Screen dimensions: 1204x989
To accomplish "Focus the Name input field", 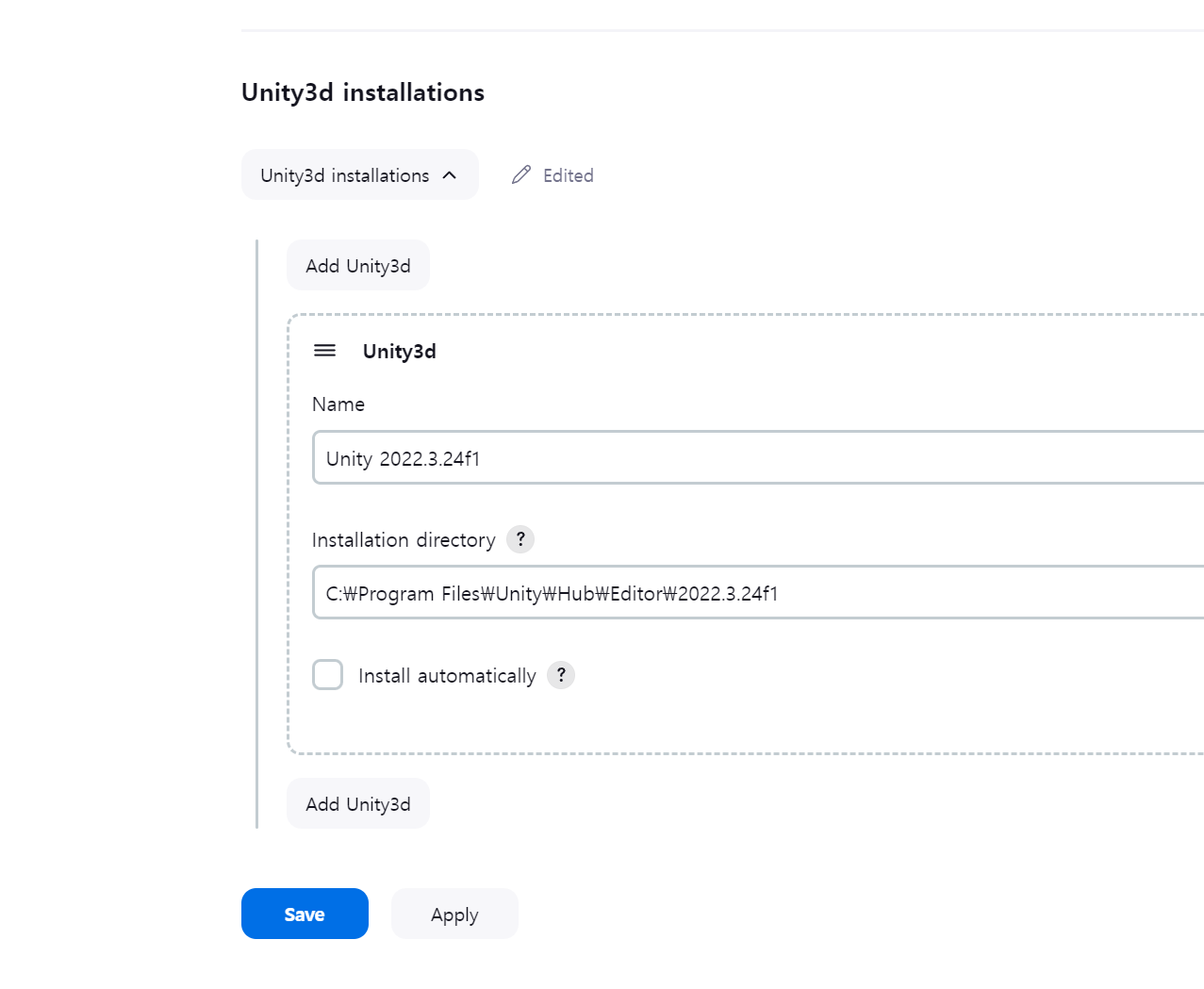I will point(758,457).
